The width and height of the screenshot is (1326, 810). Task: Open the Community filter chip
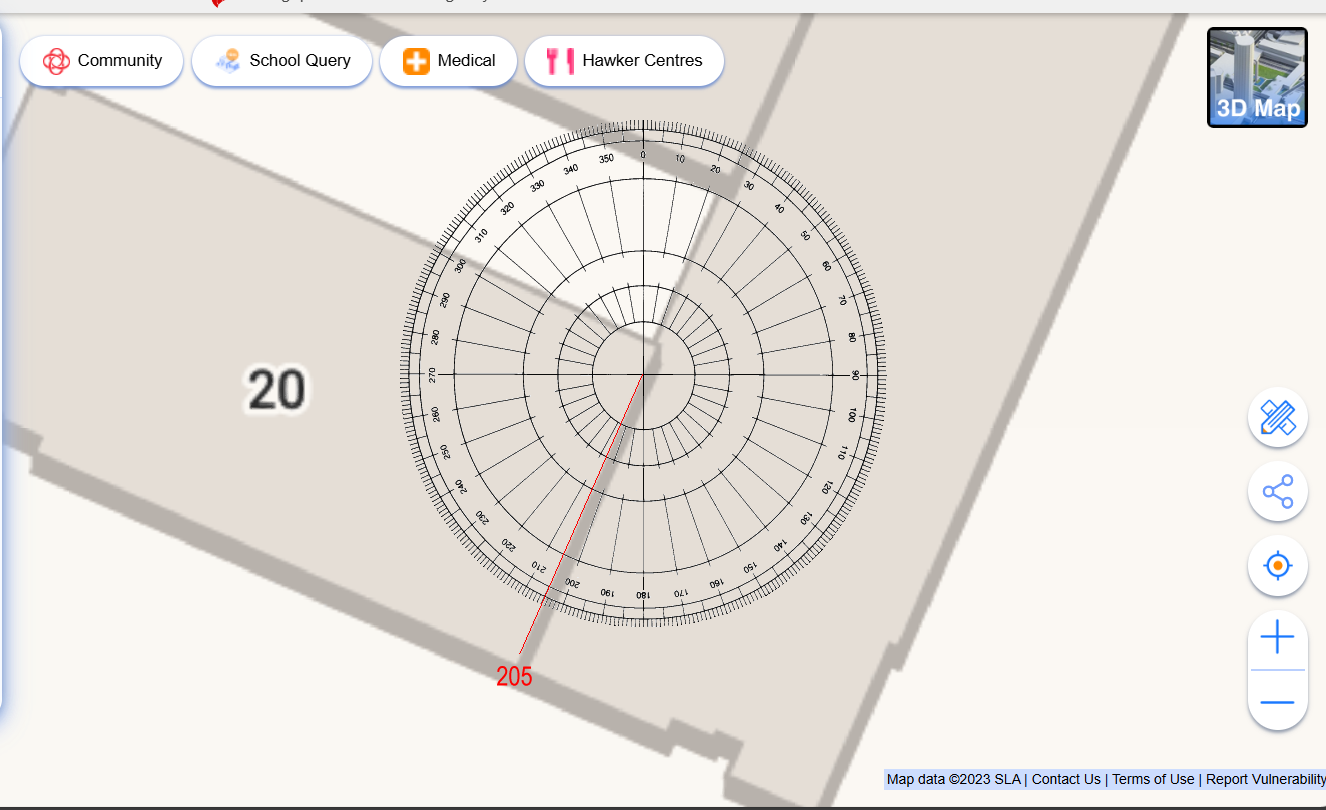(102, 61)
